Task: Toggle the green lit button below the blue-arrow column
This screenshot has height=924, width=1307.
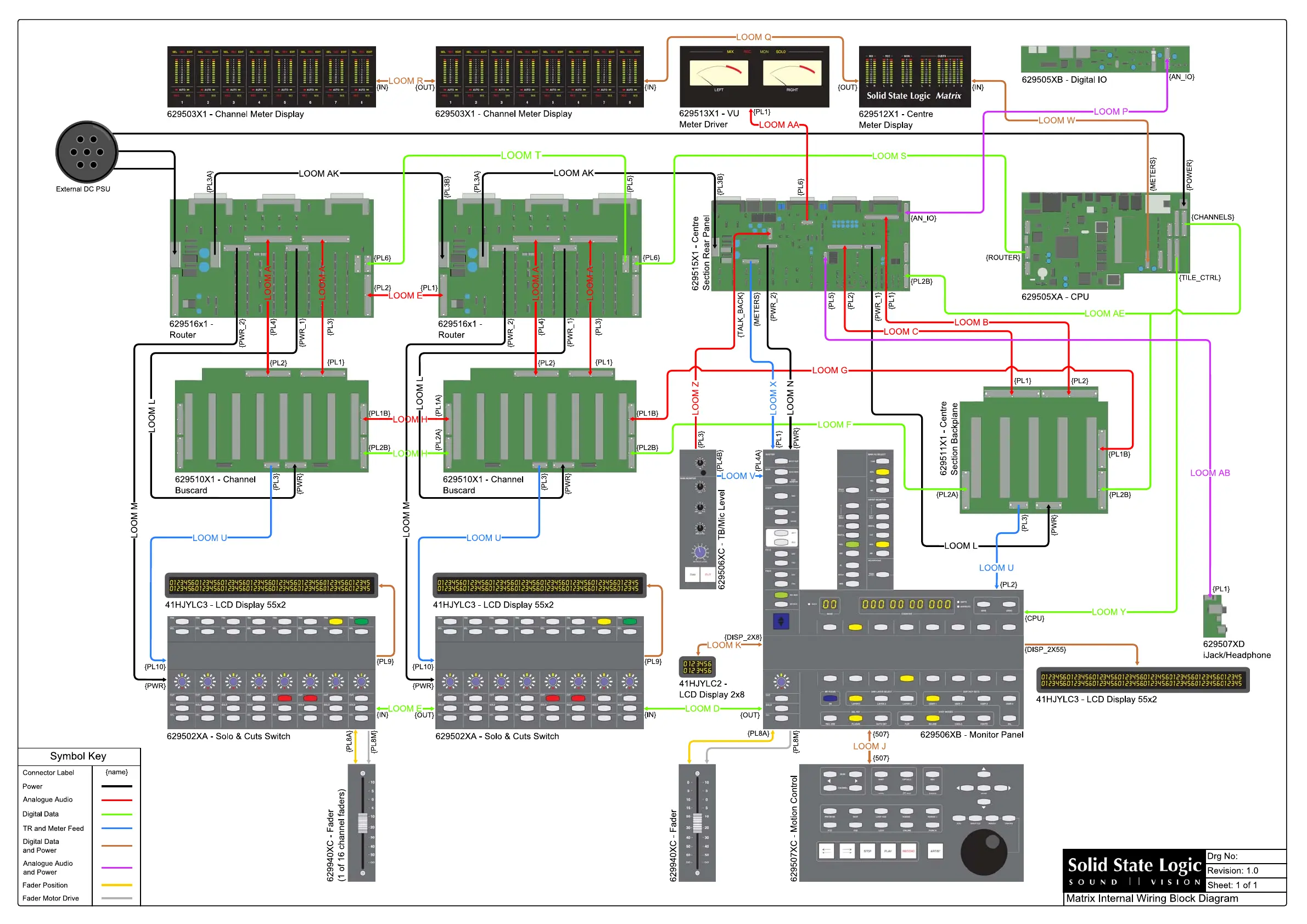Action: tap(781, 595)
